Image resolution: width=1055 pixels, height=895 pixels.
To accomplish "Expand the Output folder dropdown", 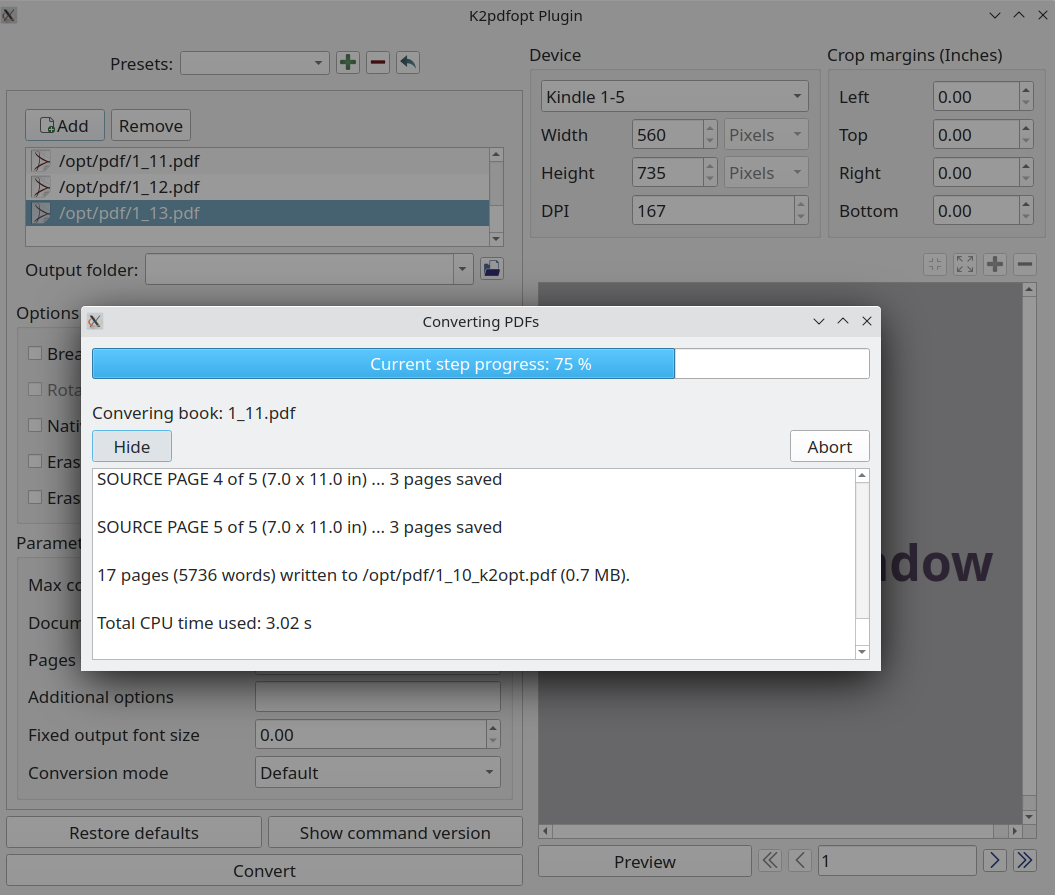I will tap(462, 269).
